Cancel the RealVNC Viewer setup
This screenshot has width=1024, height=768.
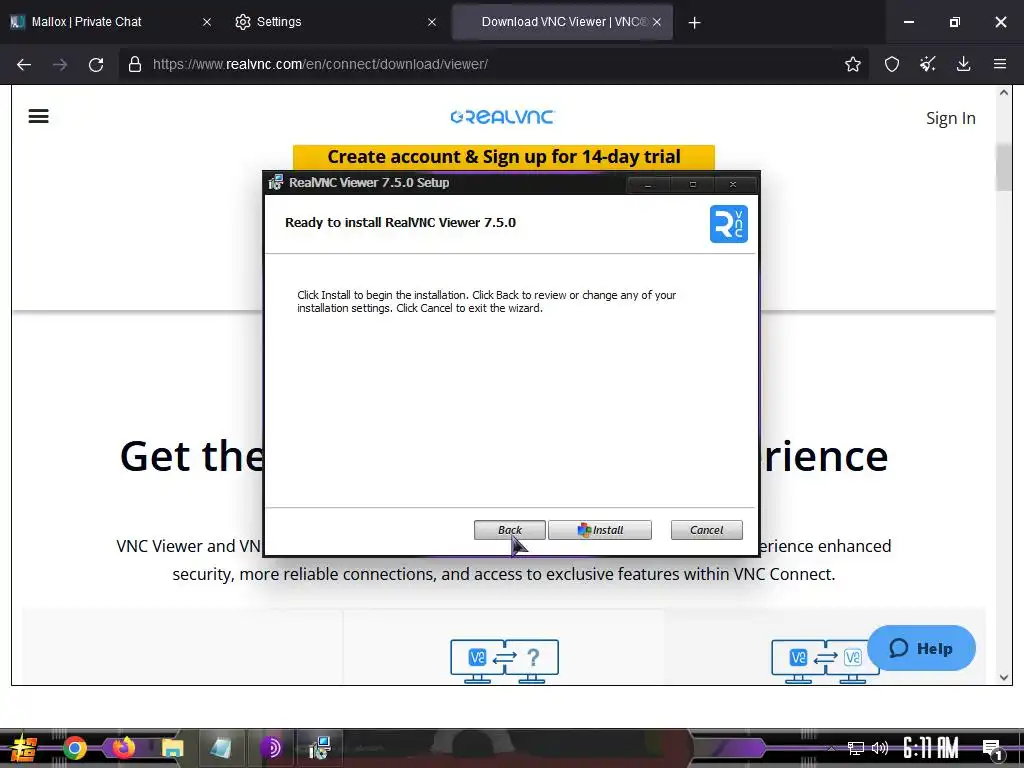tap(707, 530)
